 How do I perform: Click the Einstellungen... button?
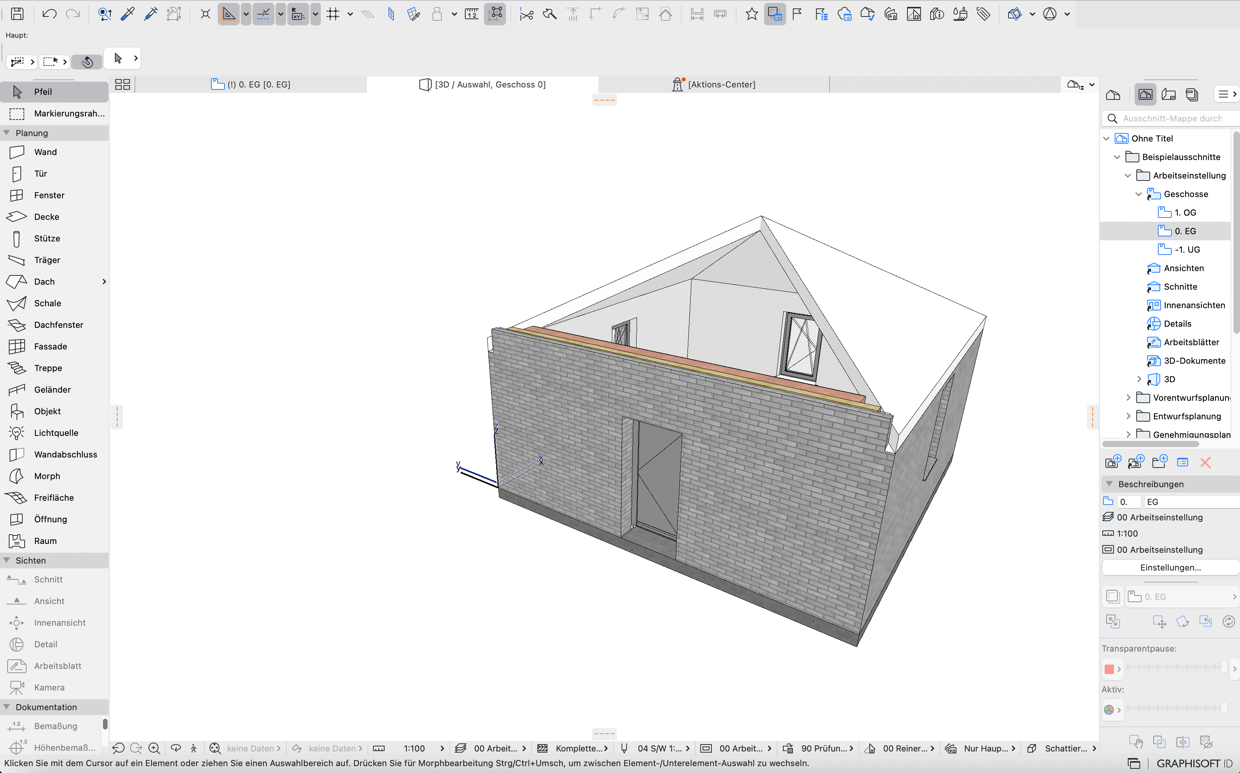(1170, 568)
